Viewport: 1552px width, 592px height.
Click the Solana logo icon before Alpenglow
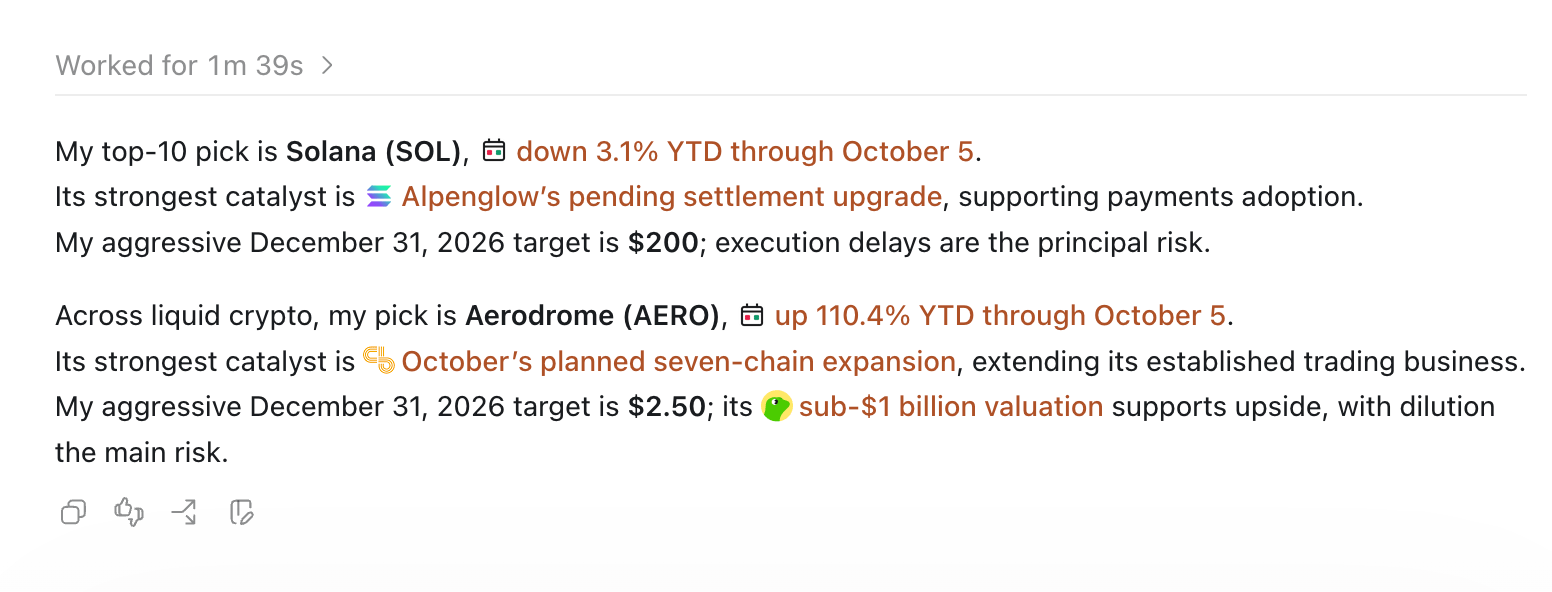[379, 197]
